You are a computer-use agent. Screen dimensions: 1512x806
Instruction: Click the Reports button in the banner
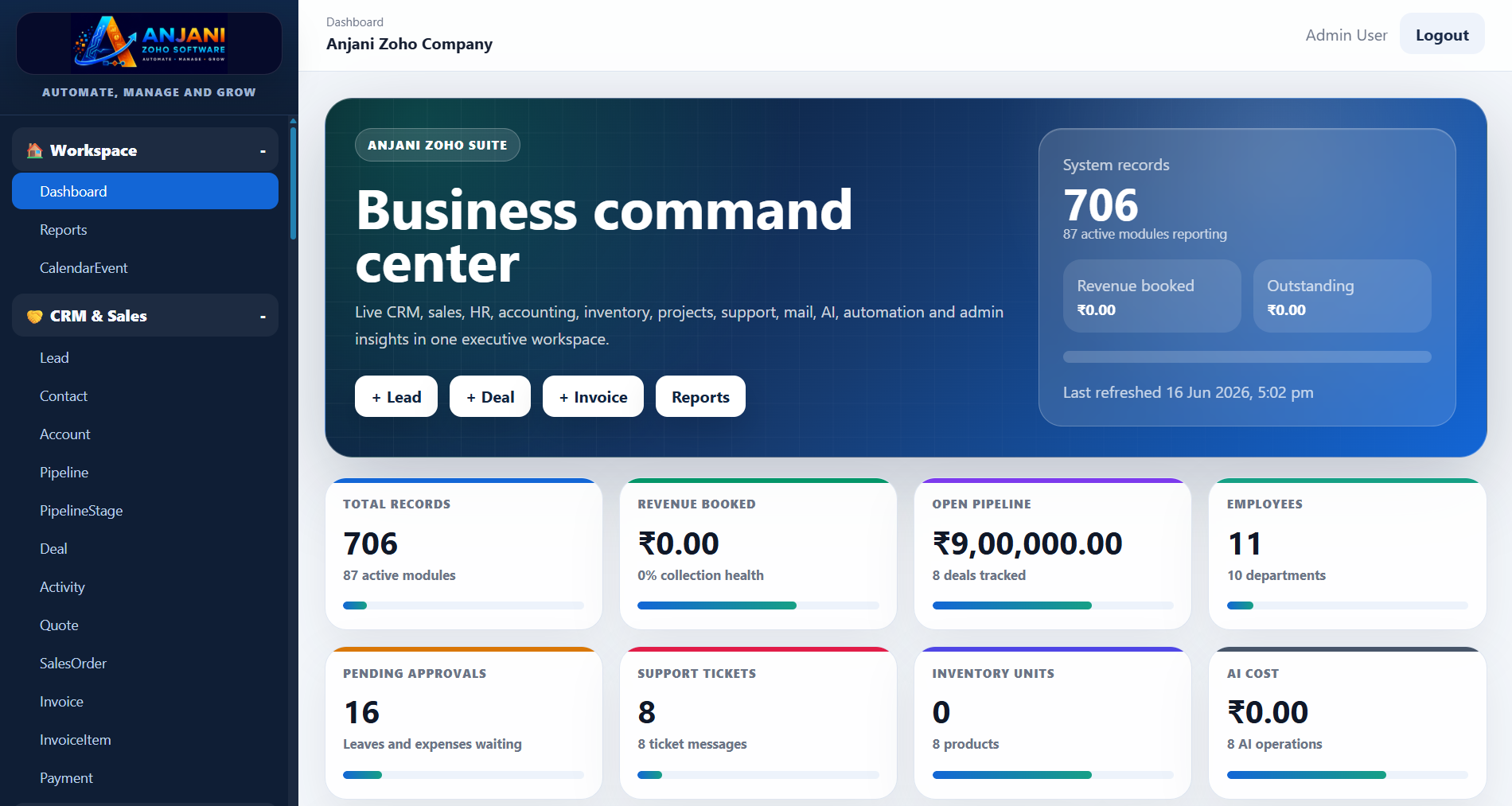(700, 396)
